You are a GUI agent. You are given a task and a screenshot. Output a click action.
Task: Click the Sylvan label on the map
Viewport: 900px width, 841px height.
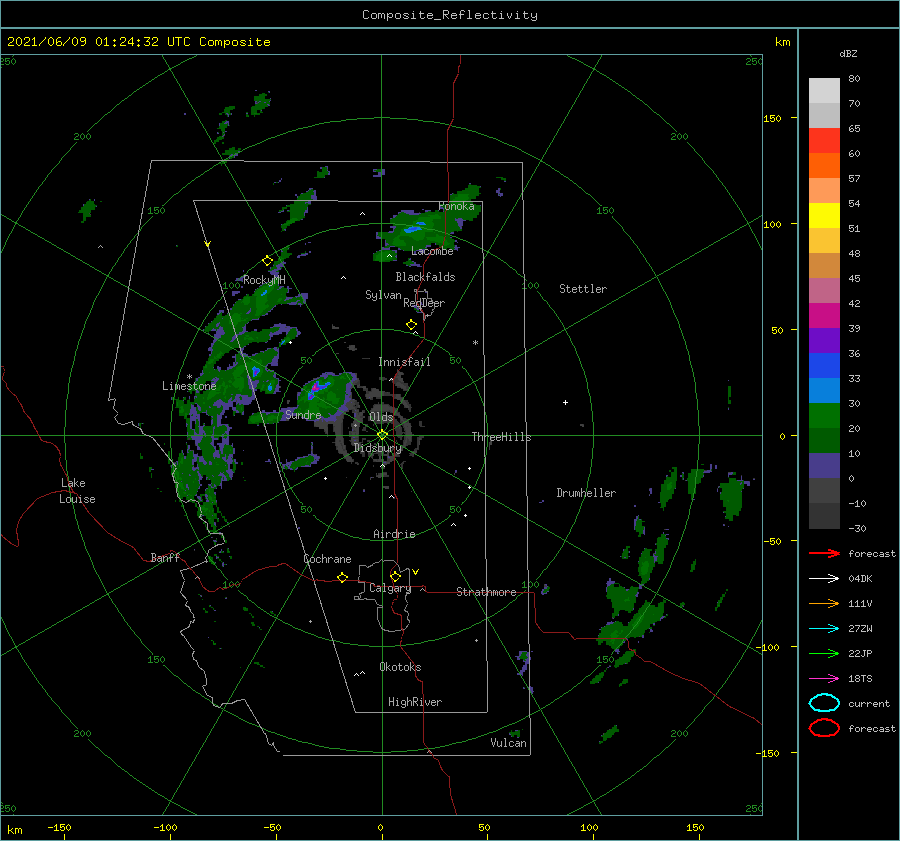pyautogui.click(x=383, y=295)
